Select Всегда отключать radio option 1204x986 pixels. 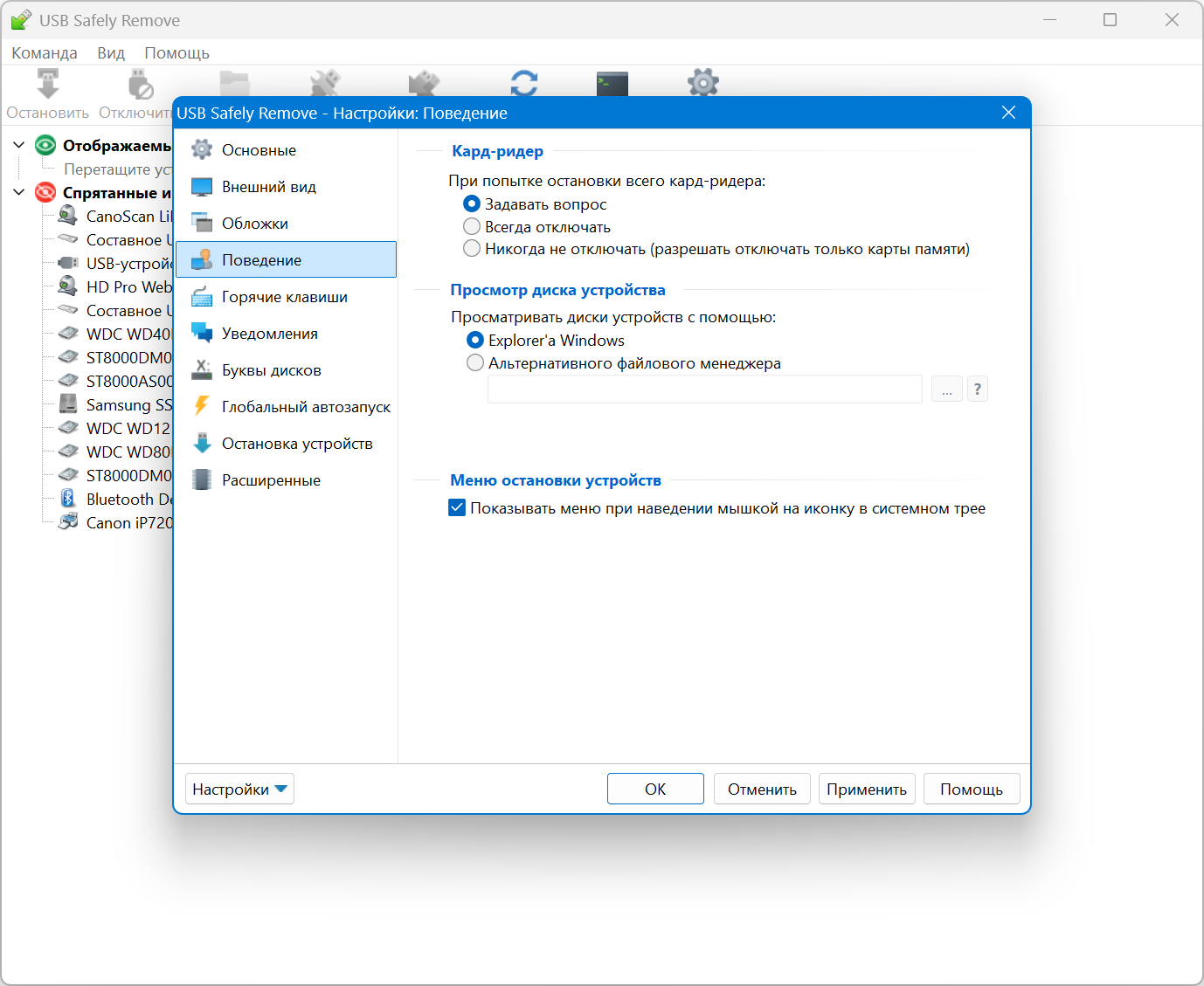472,227
